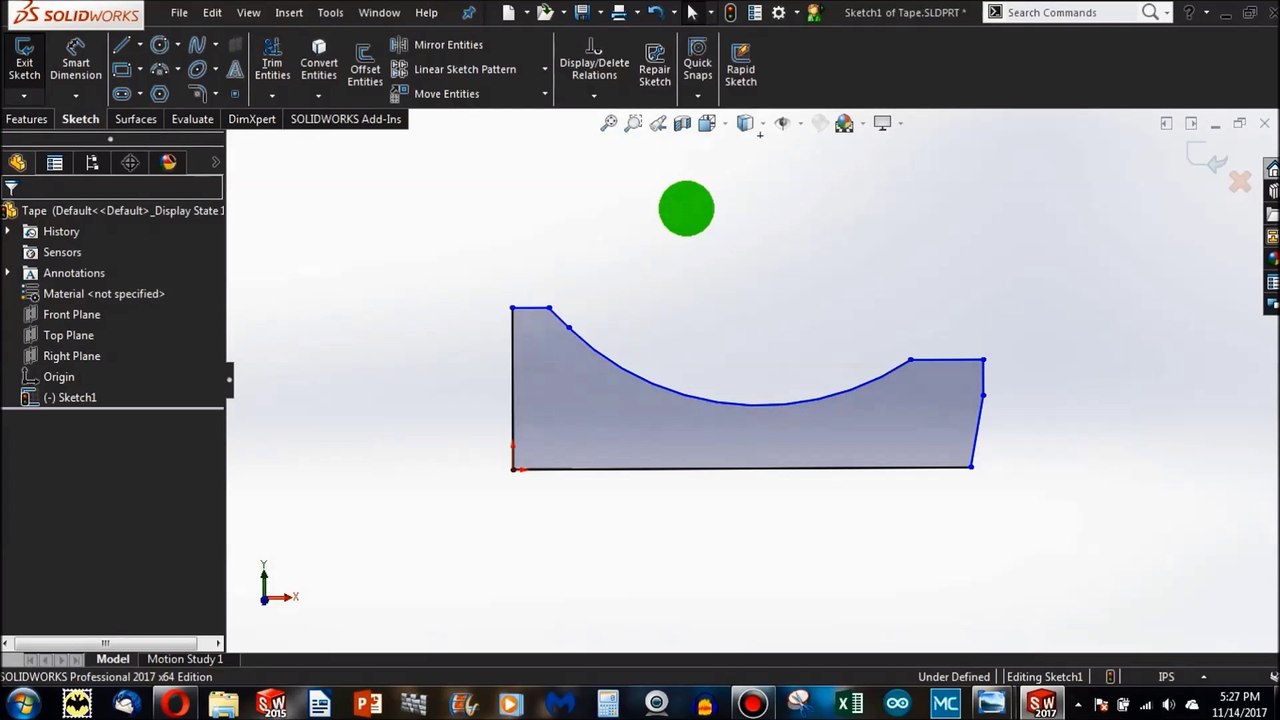Click the Search Commands input field

tap(1072, 13)
